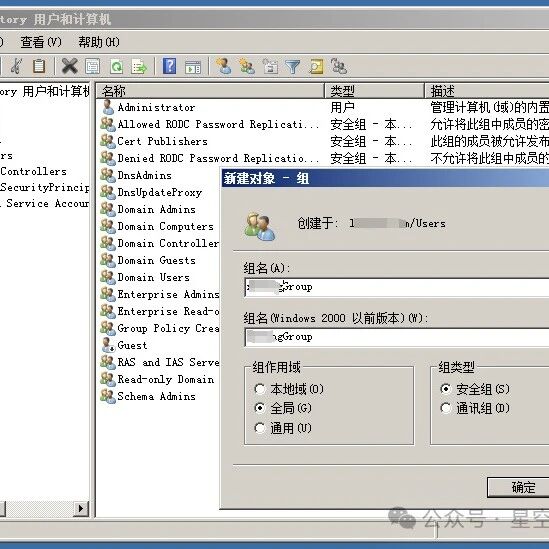
Task: Click tree pane scroll right arrow
Action: tap(81, 509)
